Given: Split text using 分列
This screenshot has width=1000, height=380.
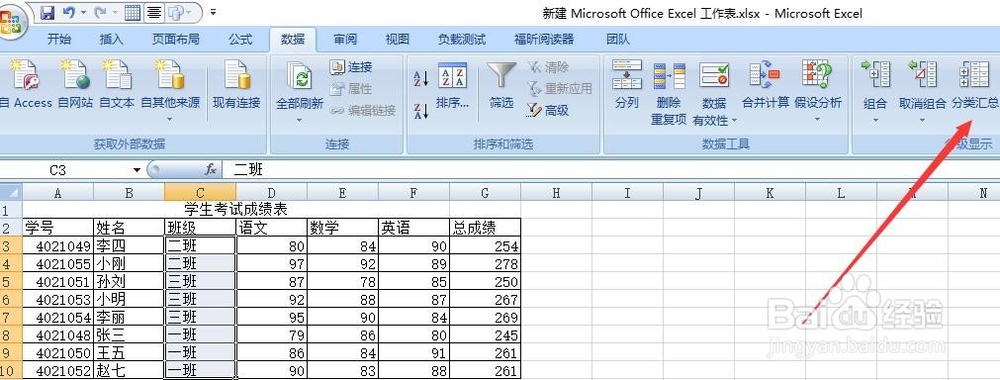Looking at the screenshot, I should [x=627, y=84].
